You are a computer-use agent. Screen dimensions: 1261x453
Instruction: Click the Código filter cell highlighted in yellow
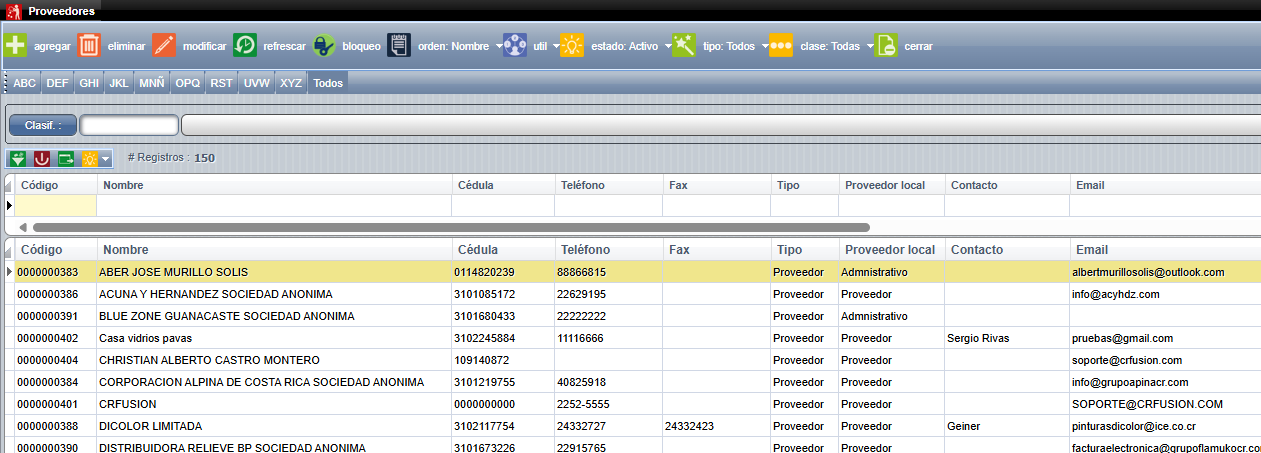tap(56, 205)
